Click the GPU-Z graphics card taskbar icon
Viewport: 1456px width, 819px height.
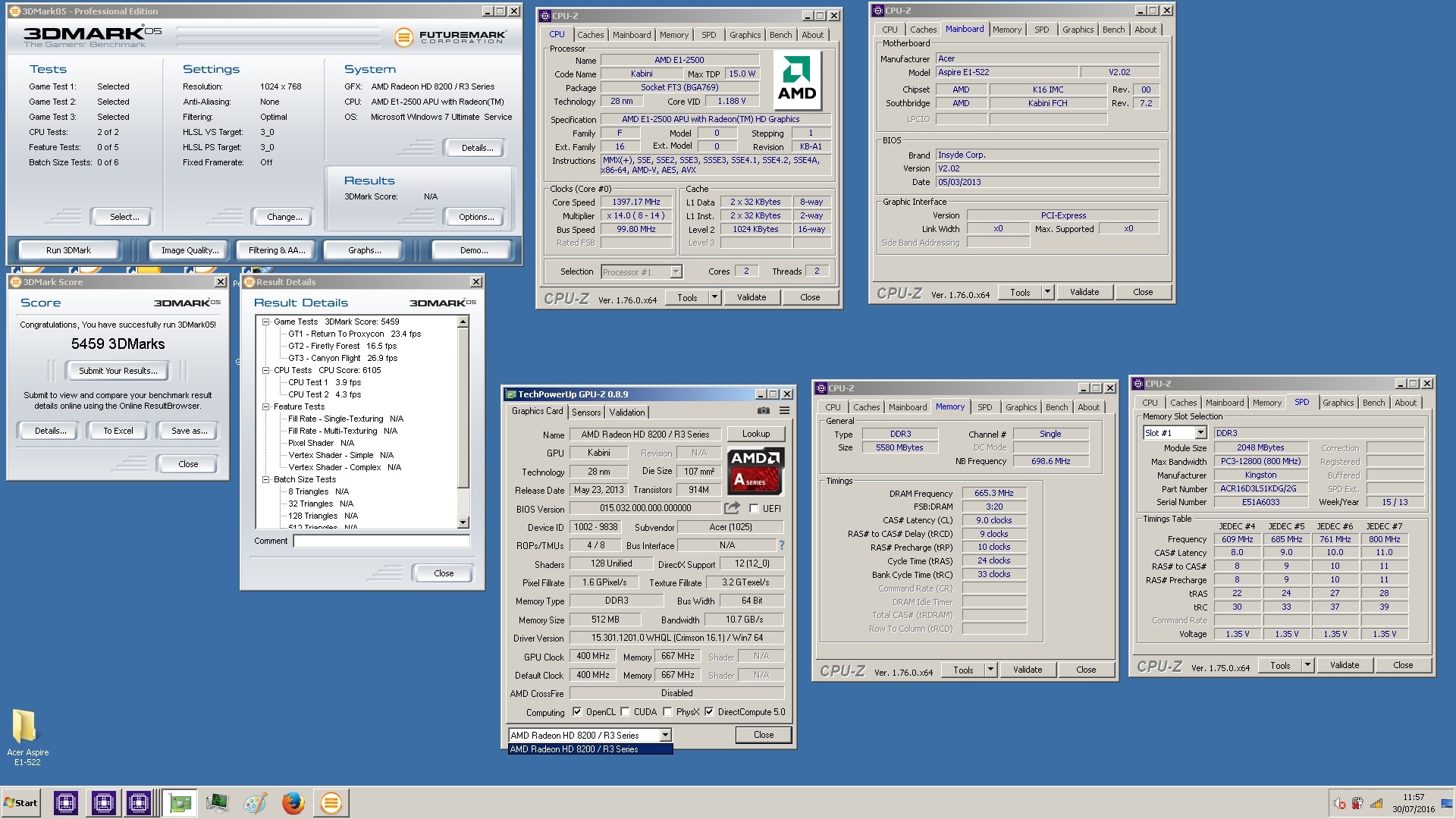[180, 802]
